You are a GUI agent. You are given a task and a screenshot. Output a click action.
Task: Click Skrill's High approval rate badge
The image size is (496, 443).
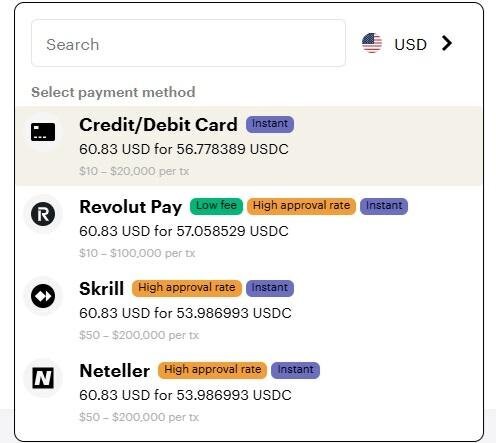(x=187, y=288)
